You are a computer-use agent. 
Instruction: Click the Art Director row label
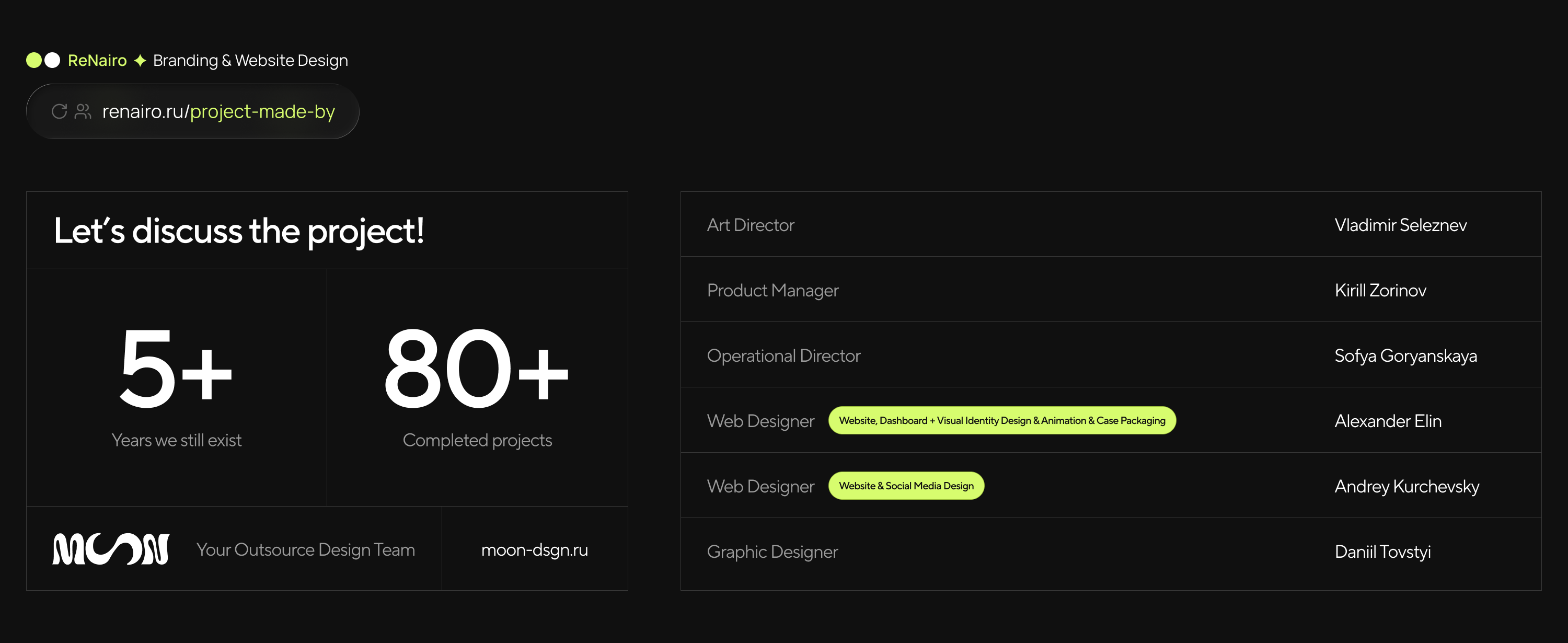750,225
